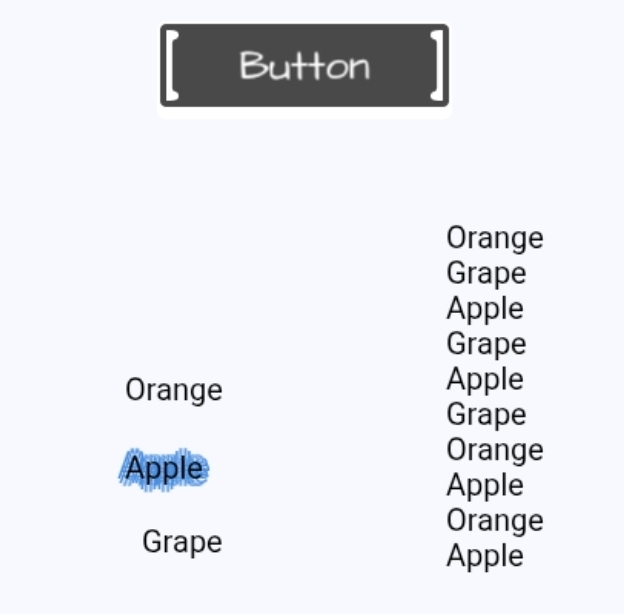
Task: Choose the Apple between two Oranges
Action: click(x=485, y=485)
